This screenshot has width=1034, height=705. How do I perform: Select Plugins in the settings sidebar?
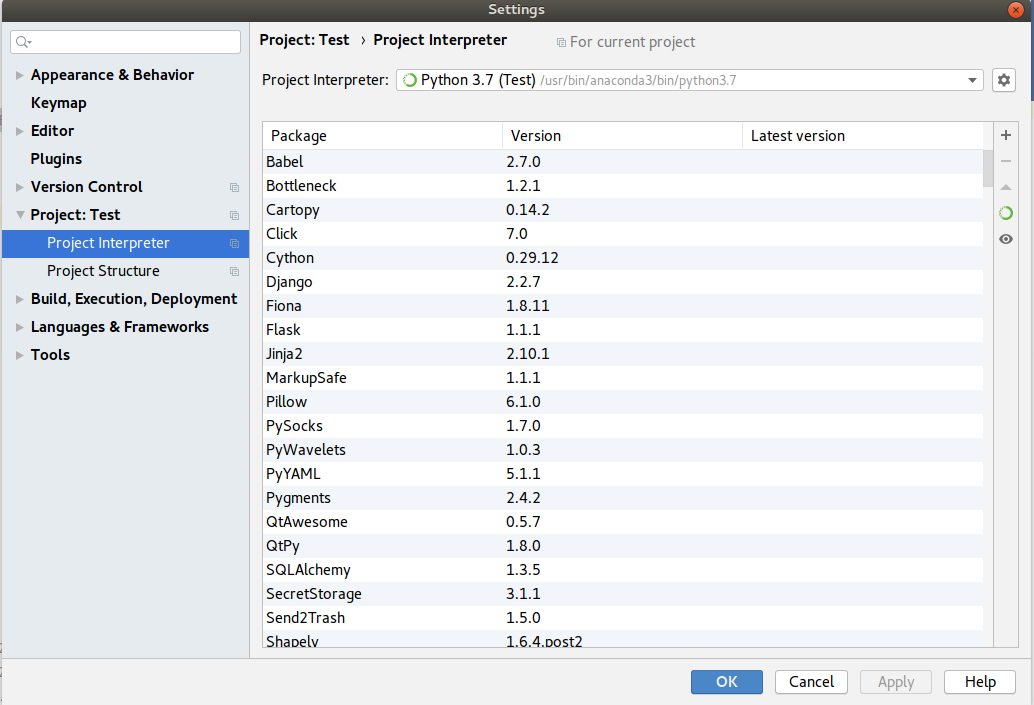click(x=56, y=158)
